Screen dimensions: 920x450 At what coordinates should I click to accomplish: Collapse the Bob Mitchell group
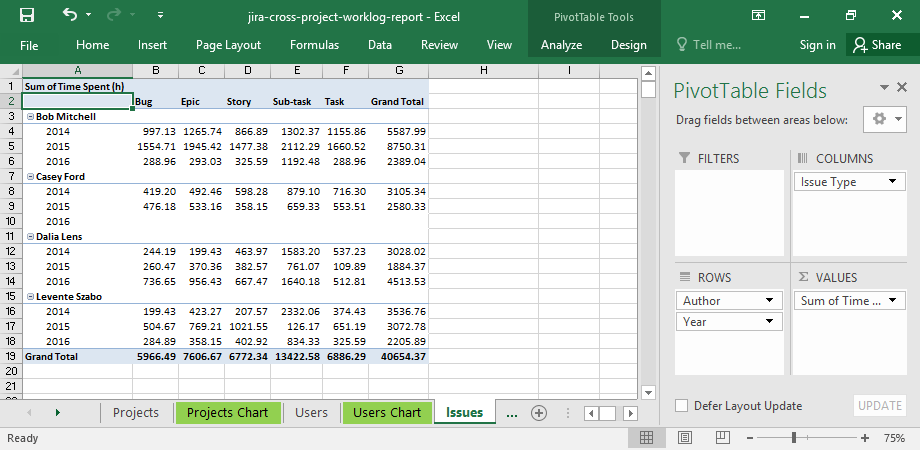coord(30,117)
